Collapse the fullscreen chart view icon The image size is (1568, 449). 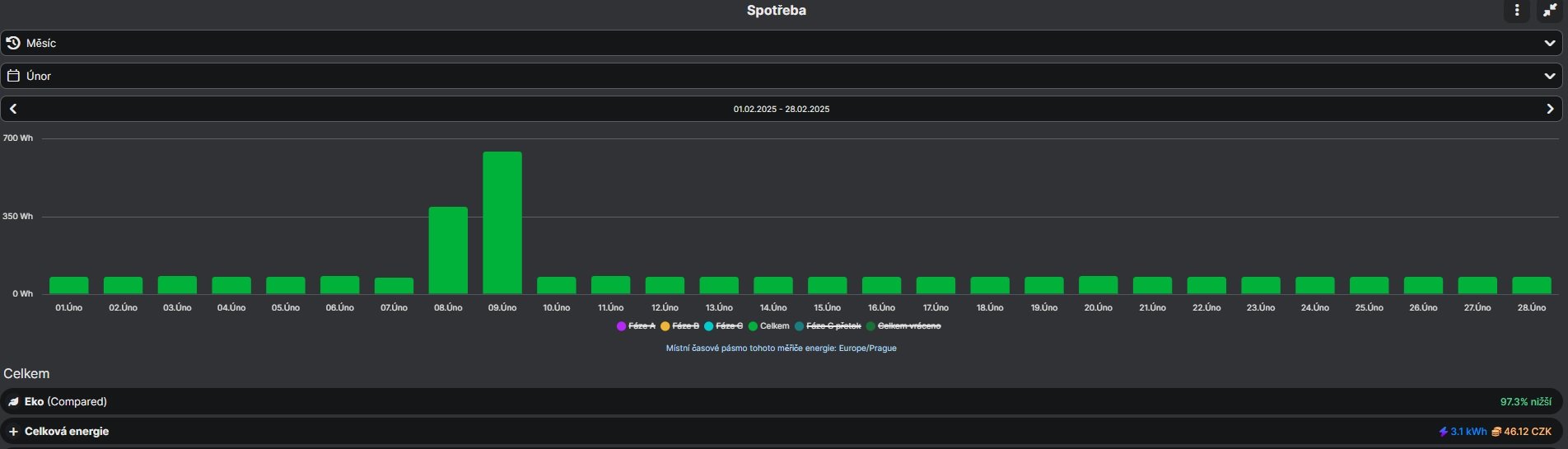pyautogui.click(x=1549, y=11)
